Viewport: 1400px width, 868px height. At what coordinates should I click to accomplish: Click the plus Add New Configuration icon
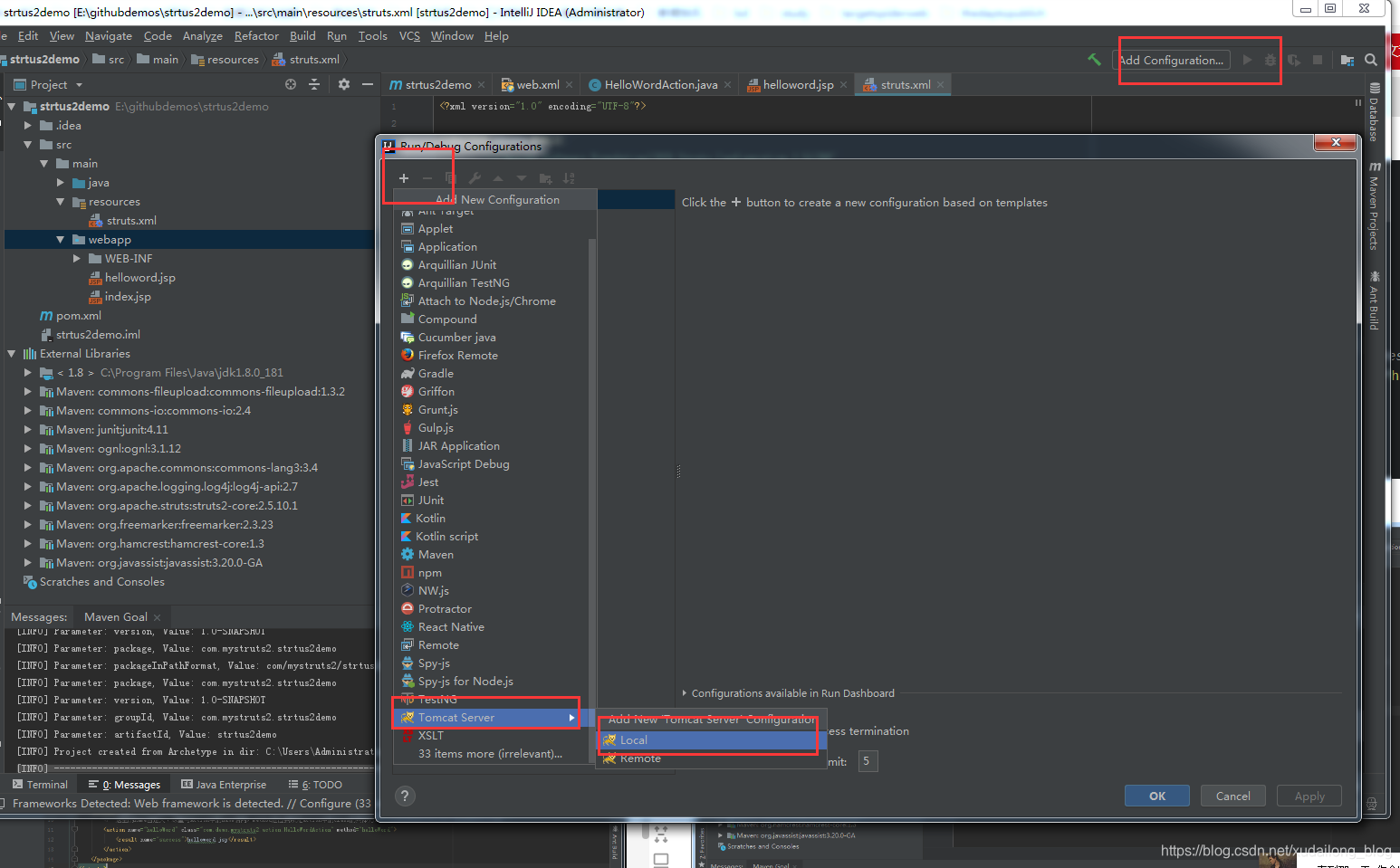click(x=404, y=178)
